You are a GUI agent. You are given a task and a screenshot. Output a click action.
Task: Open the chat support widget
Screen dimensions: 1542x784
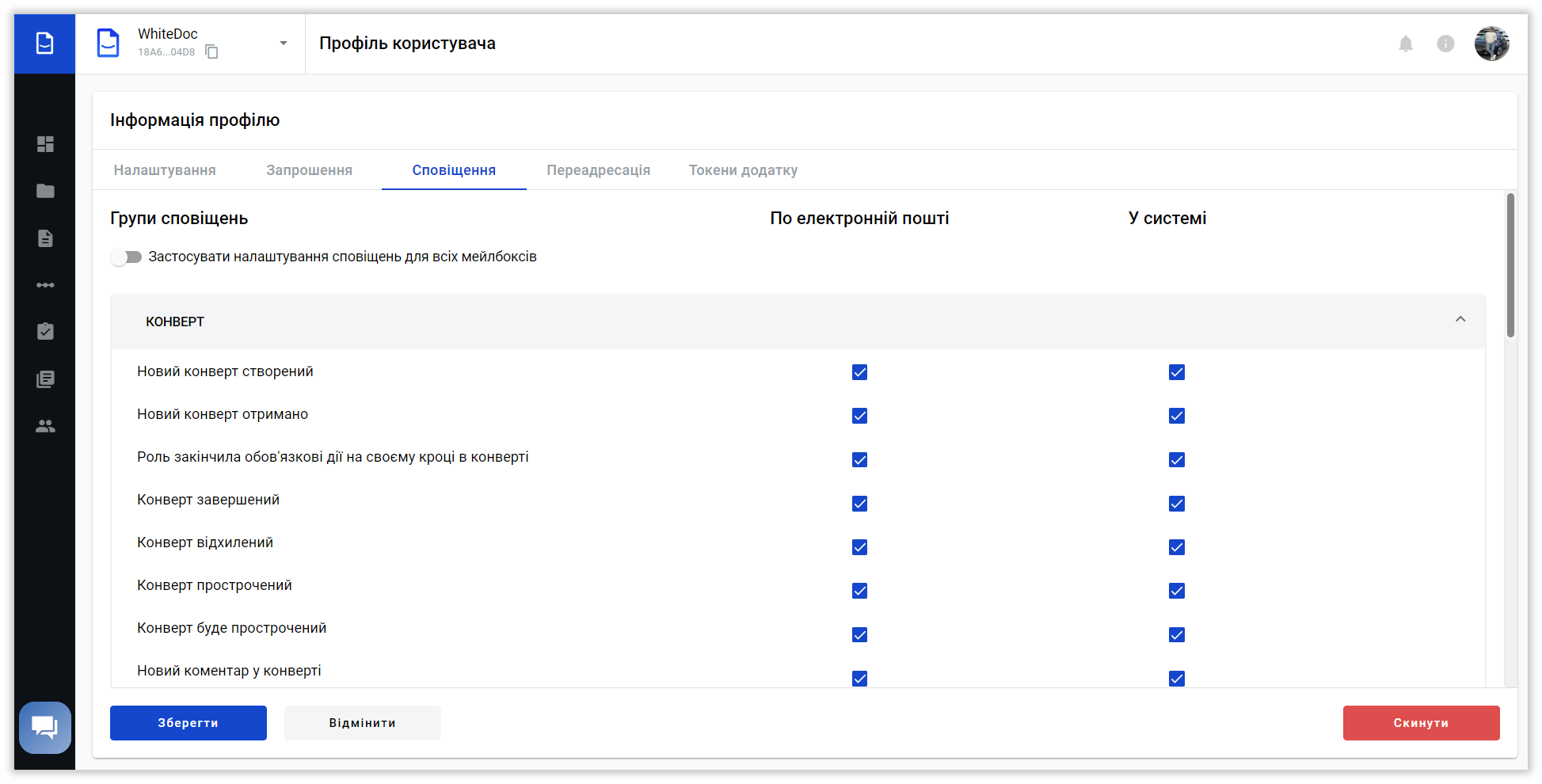pos(45,727)
